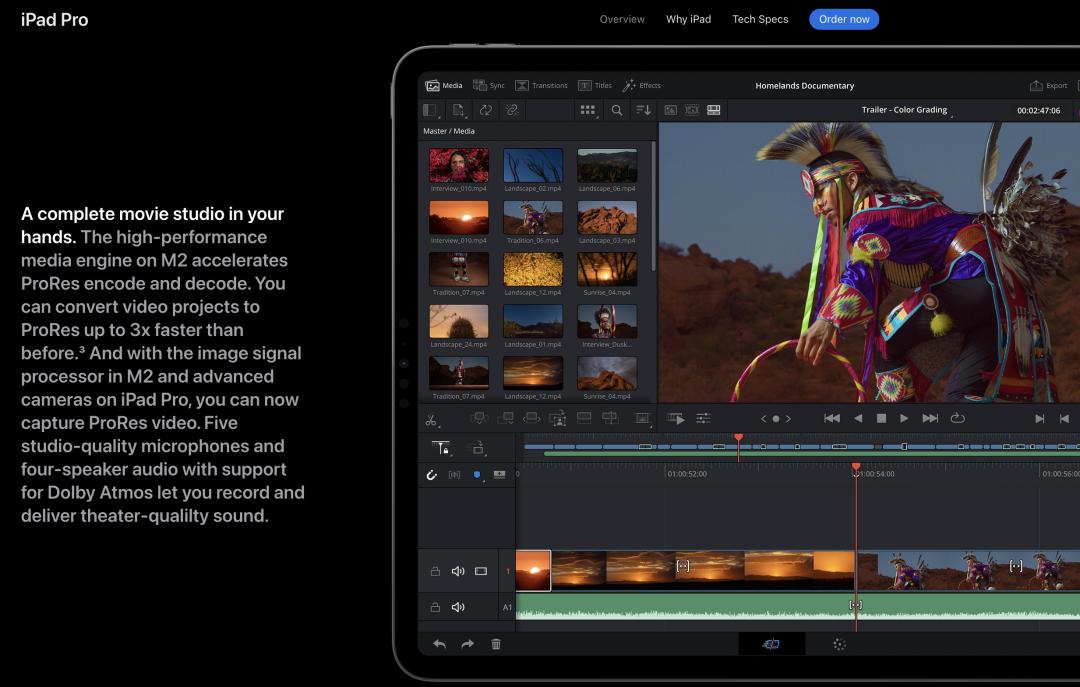Click the search magnifier in media toolbar
Viewport: 1080px width, 687px height.
617,110
